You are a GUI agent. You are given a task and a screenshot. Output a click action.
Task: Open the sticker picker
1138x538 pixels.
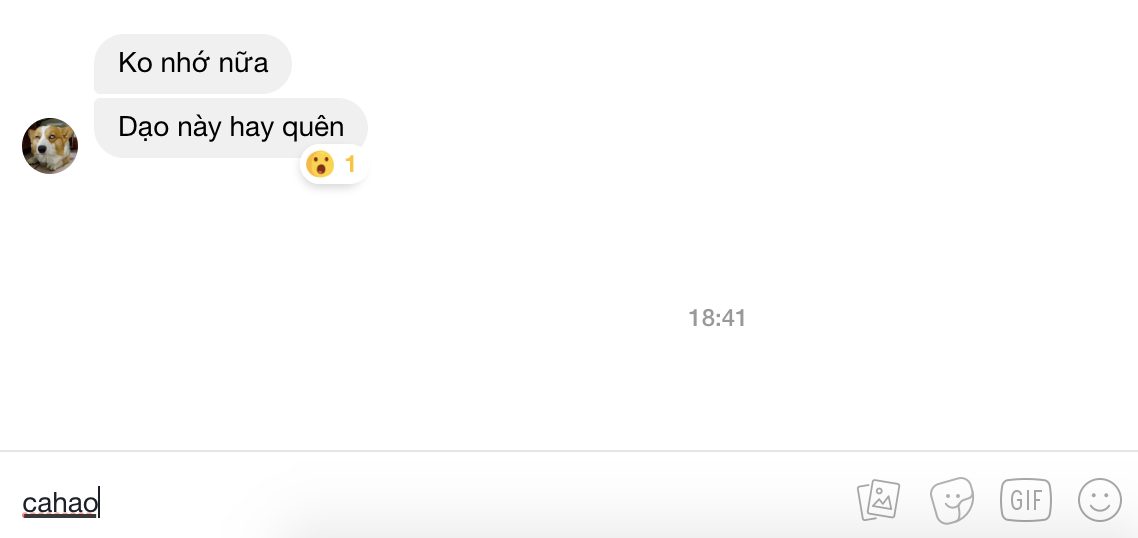pos(951,500)
